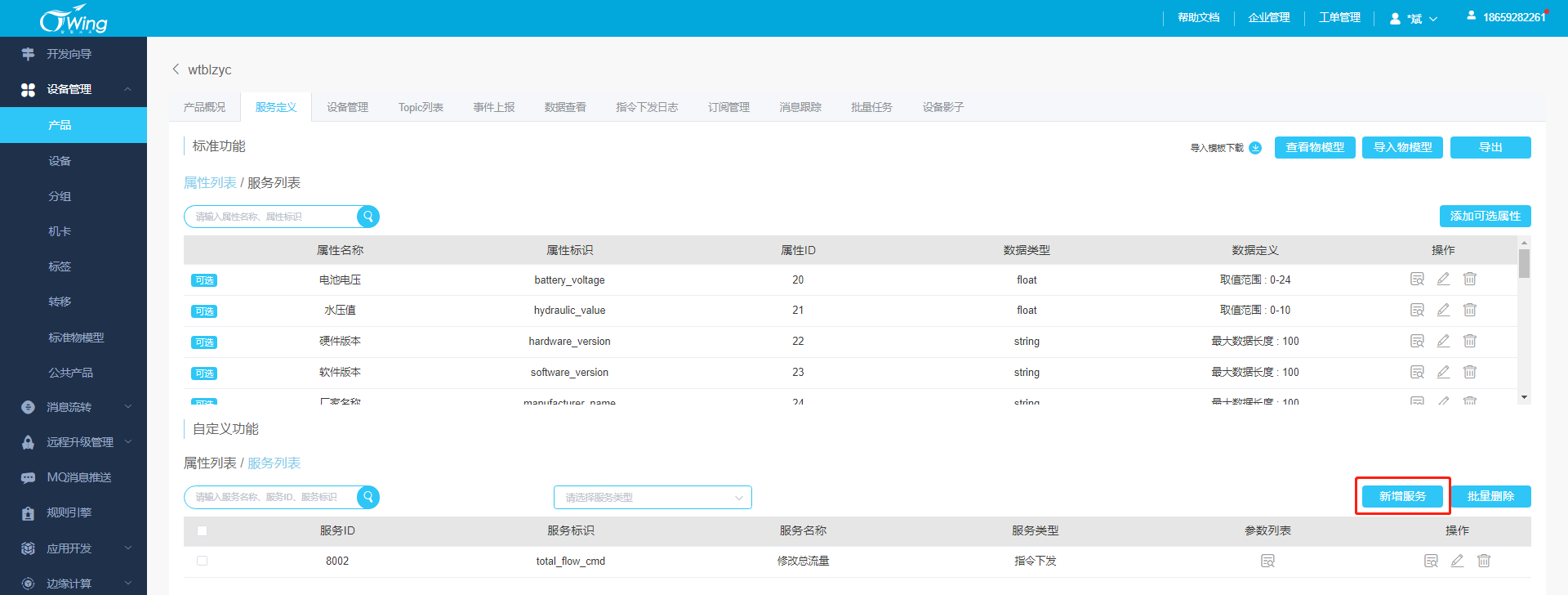Click the user account icon beside 18659282261

[1471, 16]
